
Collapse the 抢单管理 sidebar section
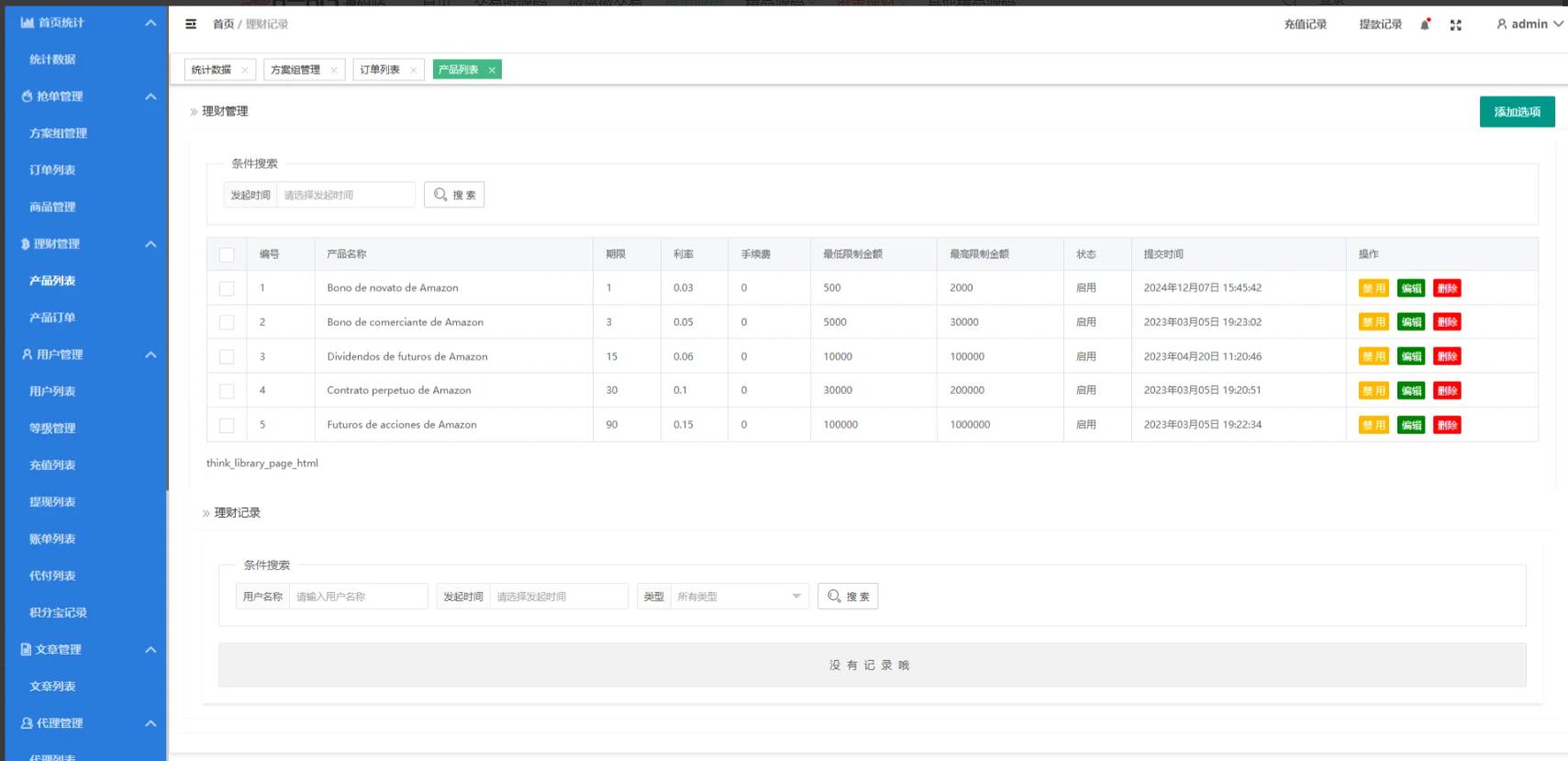pyautogui.click(x=150, y=96)
